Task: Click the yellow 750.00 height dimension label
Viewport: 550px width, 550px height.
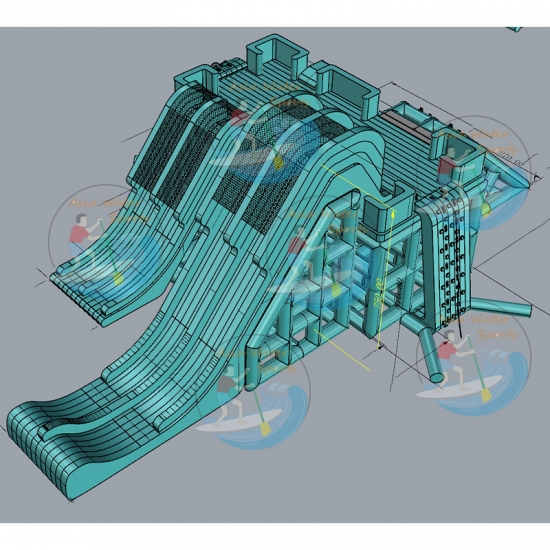Action: pyautogui.click(x=378, y=294)
